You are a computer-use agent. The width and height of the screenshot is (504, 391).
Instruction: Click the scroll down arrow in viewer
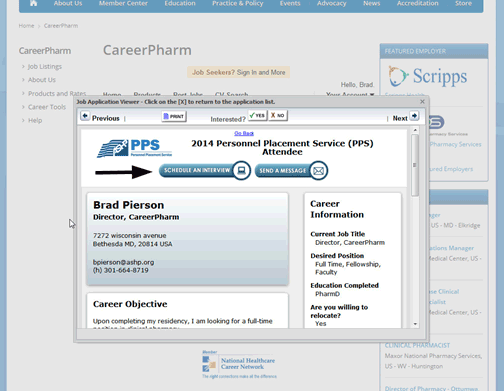(415, 324)
